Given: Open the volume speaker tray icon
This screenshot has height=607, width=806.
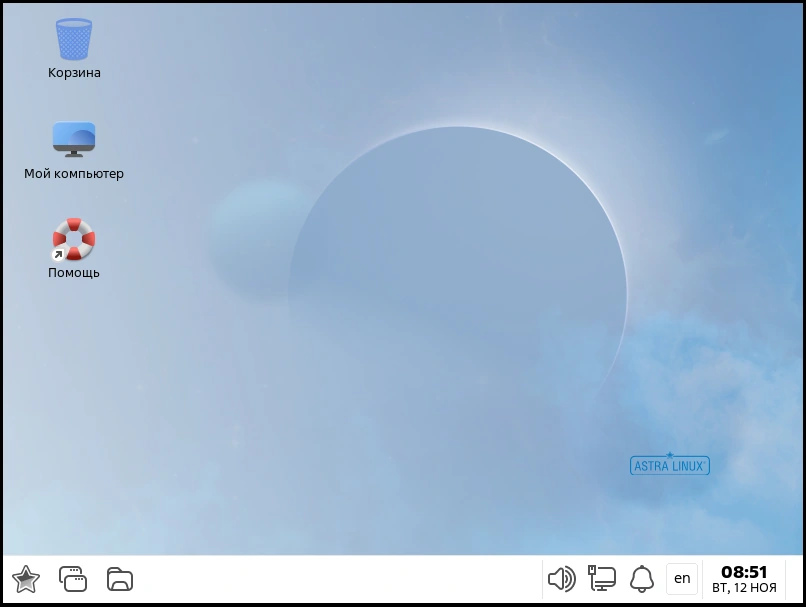Looking at the screenshot, I should 562,579.
